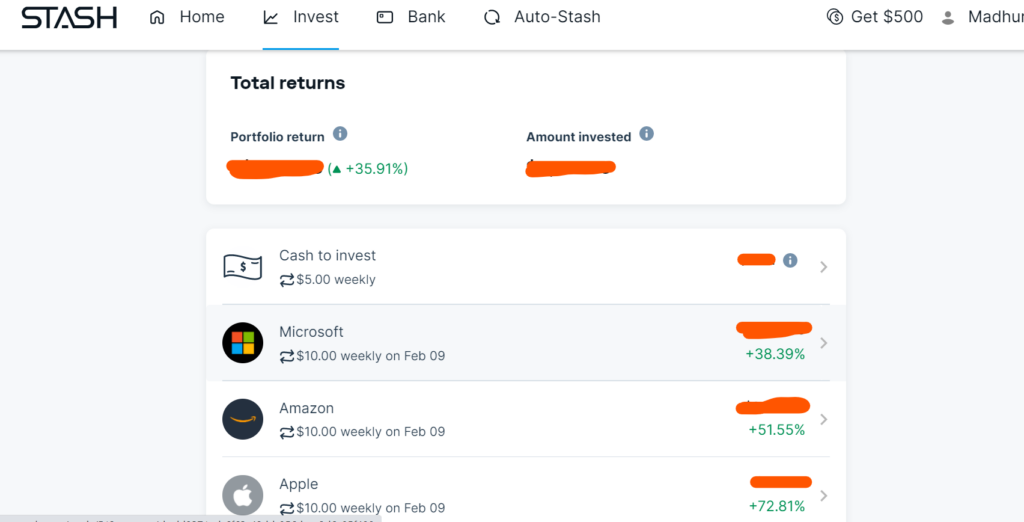Click the Apple logo icon
1024x522 pixels.
[242, 495]
